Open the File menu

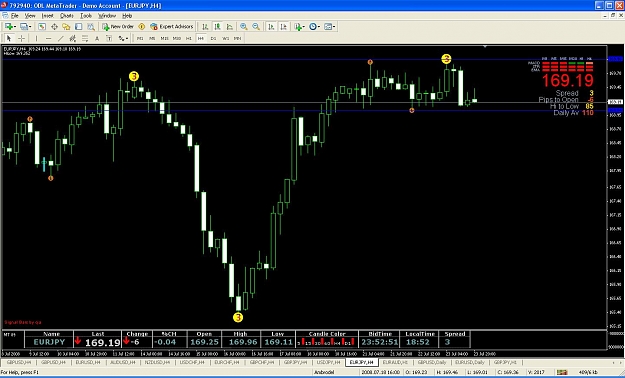tap(15, 16)
